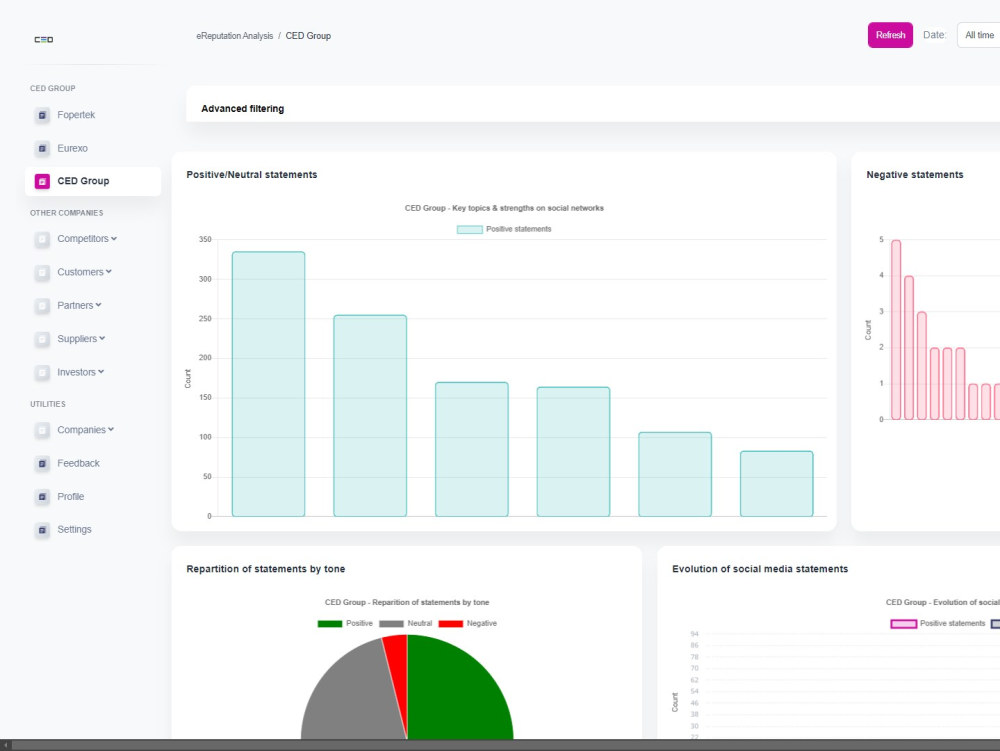Click the second teal bar near 250
The width and height of the screenshot is (1000, 751).
pos(370,416)
